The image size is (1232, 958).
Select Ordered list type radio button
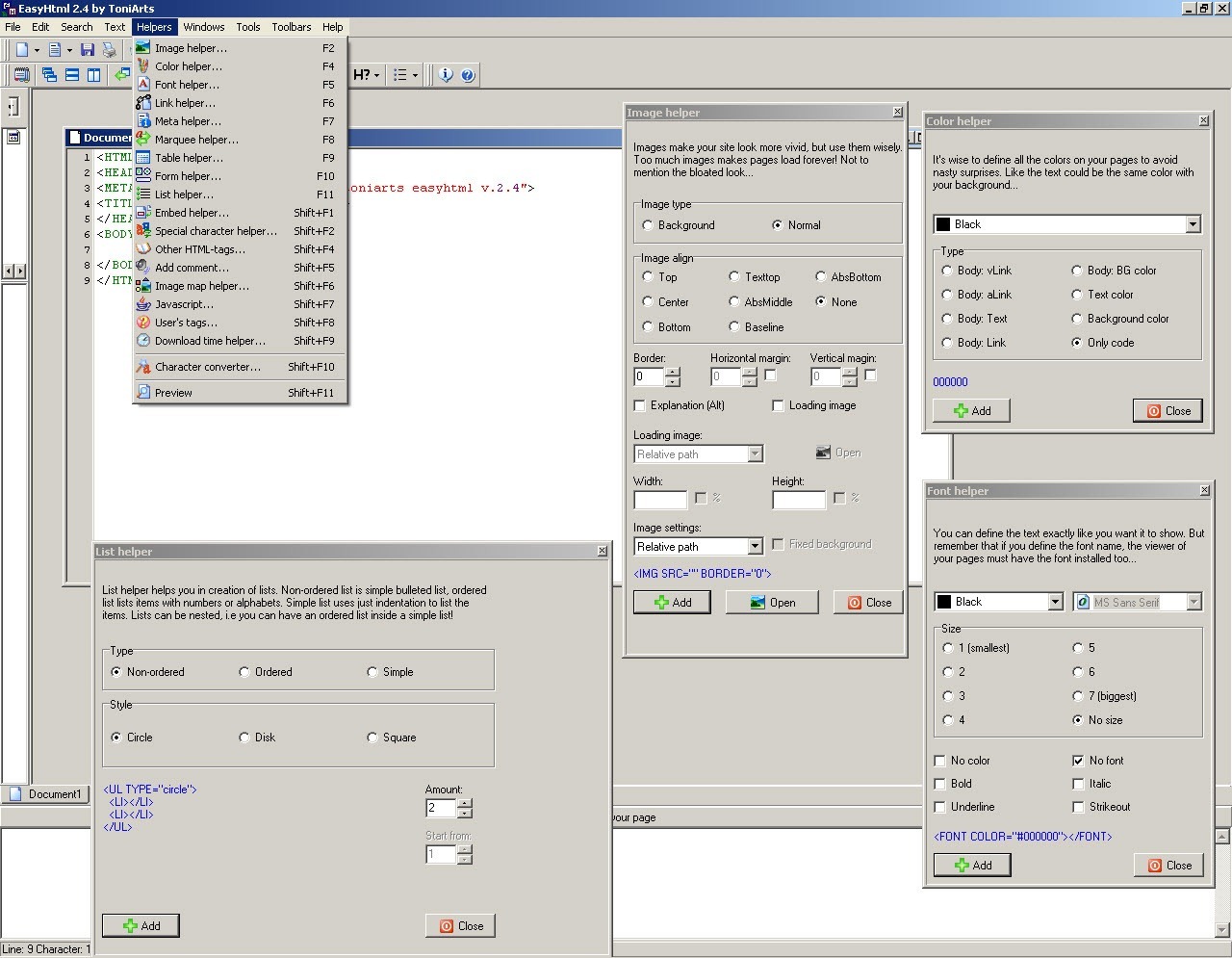coord(244,672)
